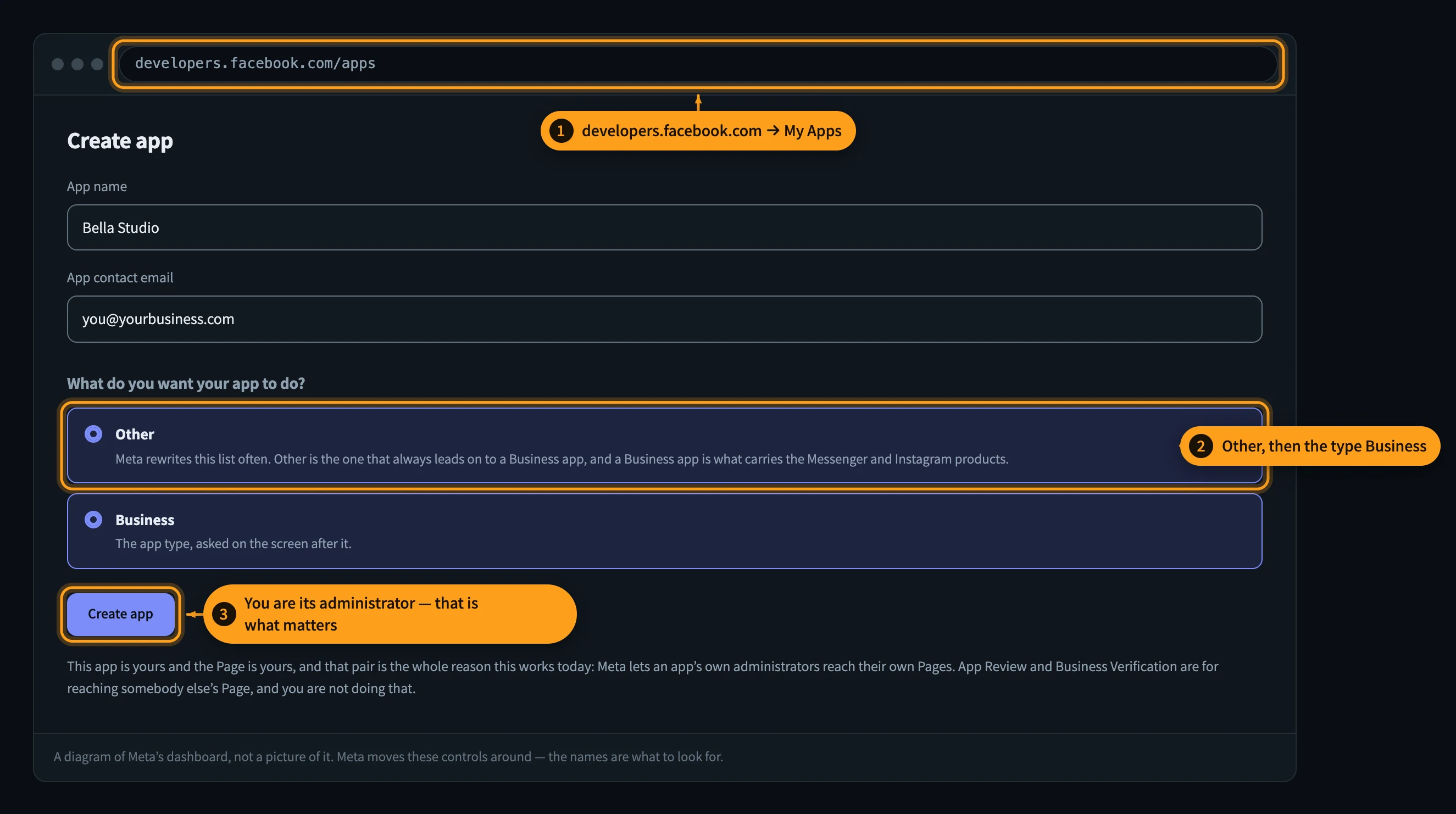1456x814 pixels.
Task: Click the Business option title
Action: tap(145, 520)
